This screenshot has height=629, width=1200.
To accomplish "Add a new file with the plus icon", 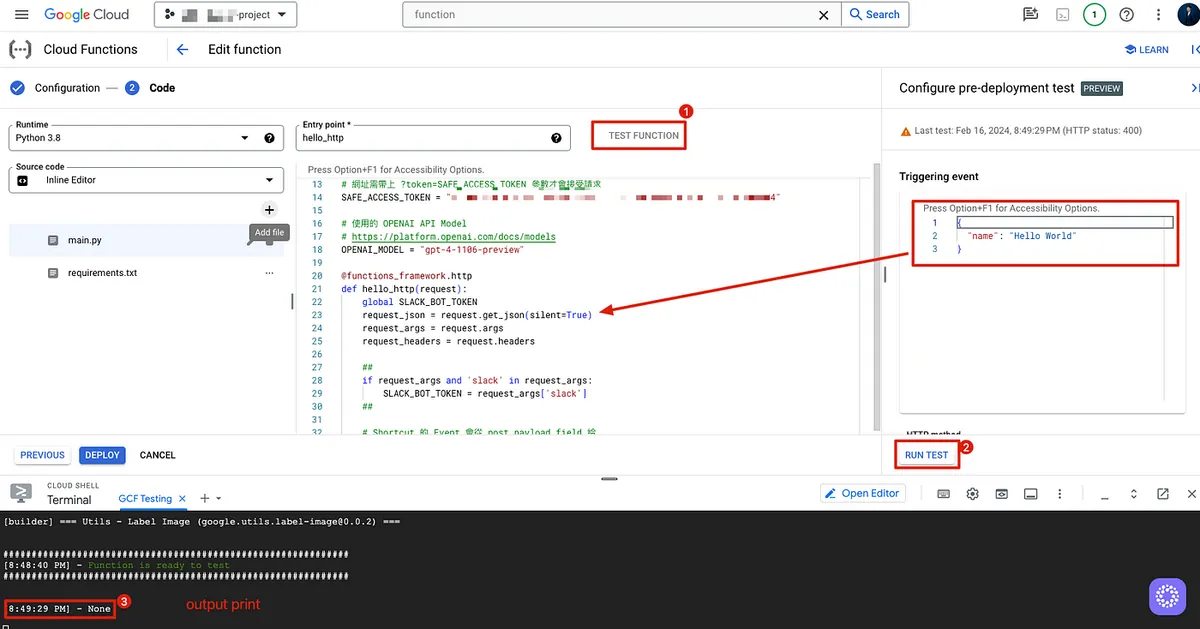I will click(269, 210).
